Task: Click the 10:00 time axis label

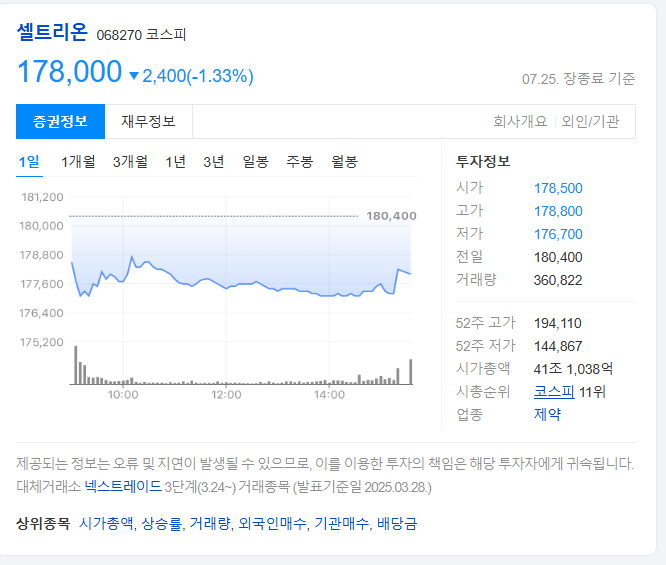Action: (123, 395)
